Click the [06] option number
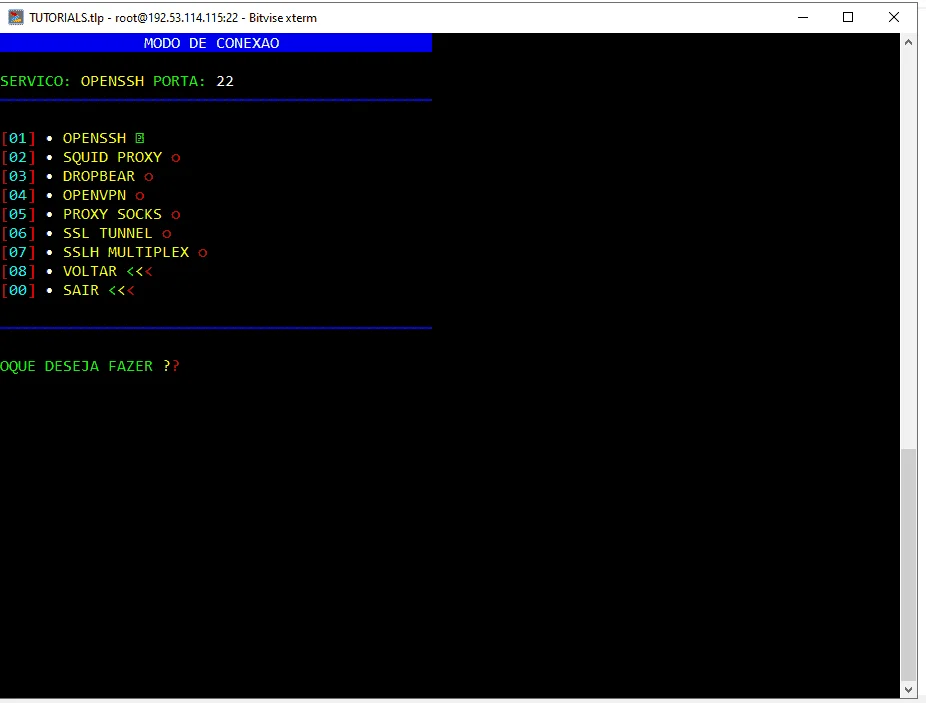The width and height of the screenshot is (926, 703). pyautogui.click(x=18, y=233)
